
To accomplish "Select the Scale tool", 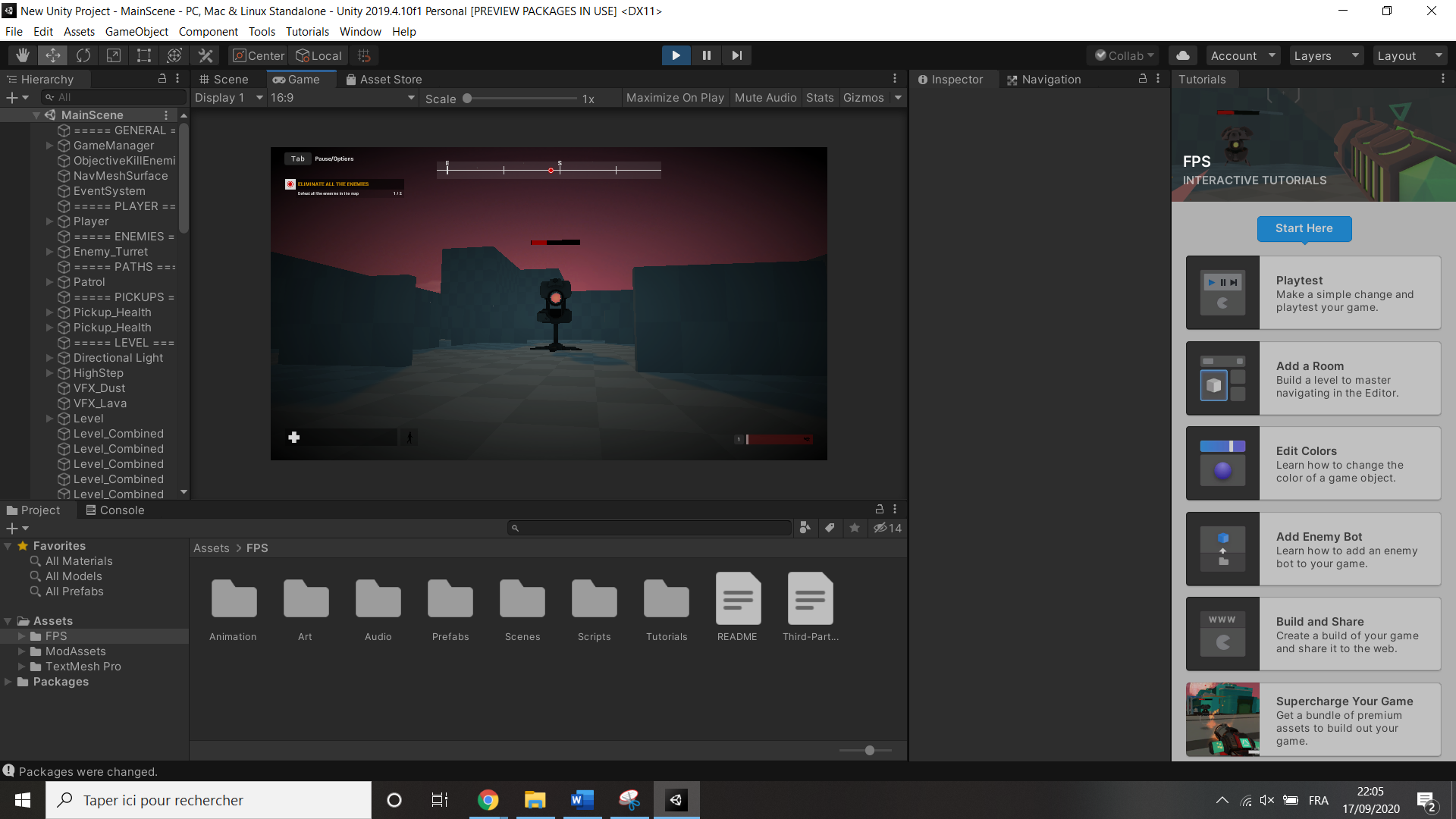I will point(114,55).
